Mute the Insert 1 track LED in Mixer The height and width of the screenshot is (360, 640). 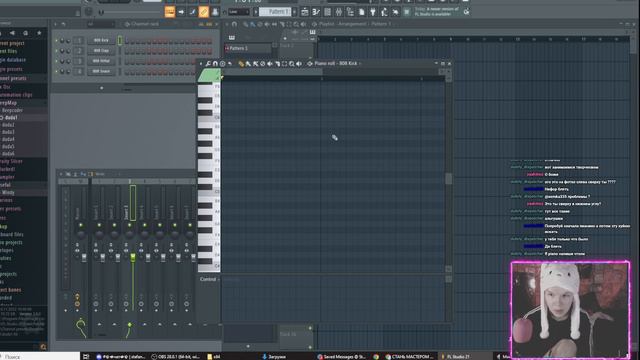[x=99, y=225]
